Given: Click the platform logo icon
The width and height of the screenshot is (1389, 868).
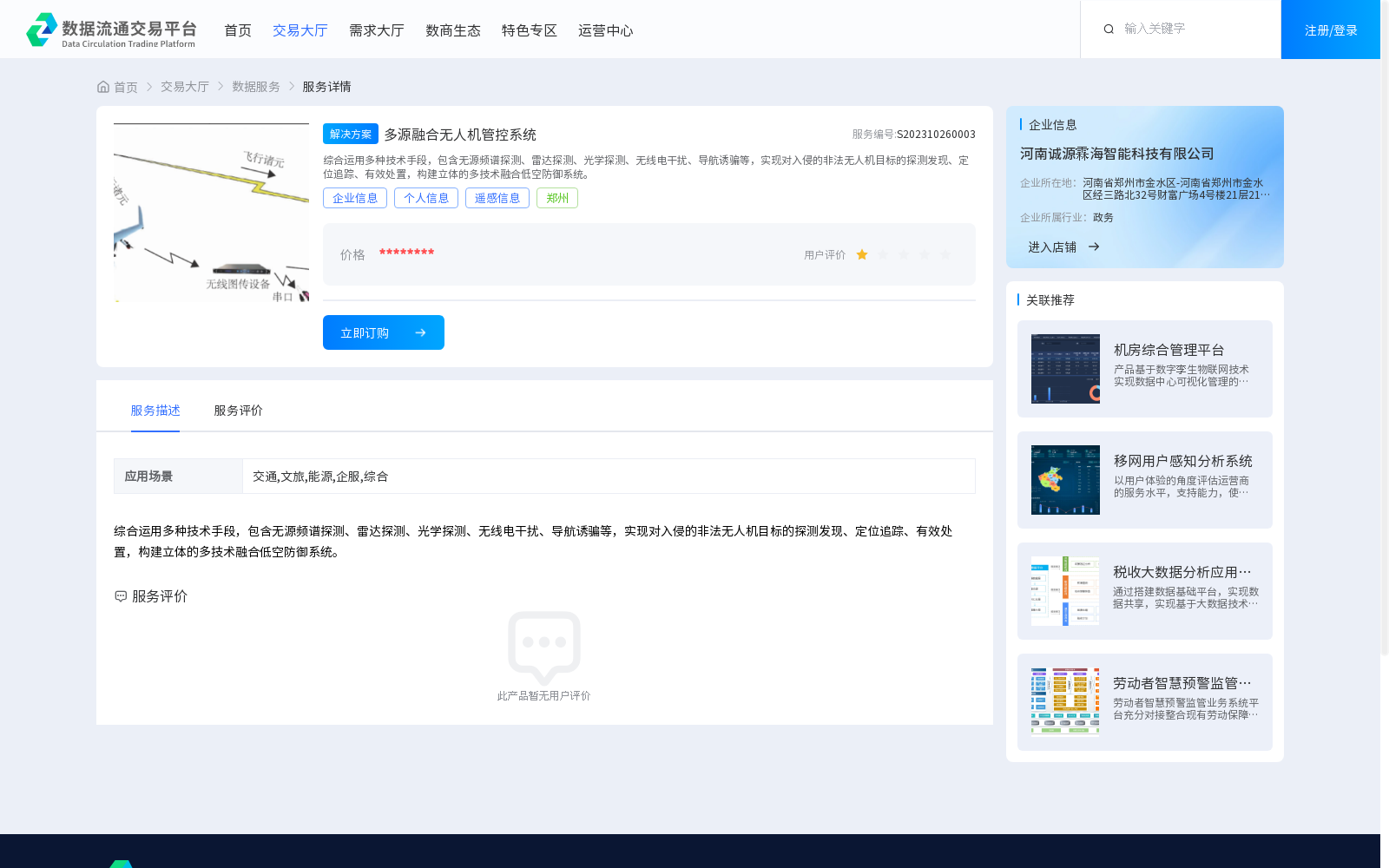Looking at the screenshot, I should pos(42,30).
